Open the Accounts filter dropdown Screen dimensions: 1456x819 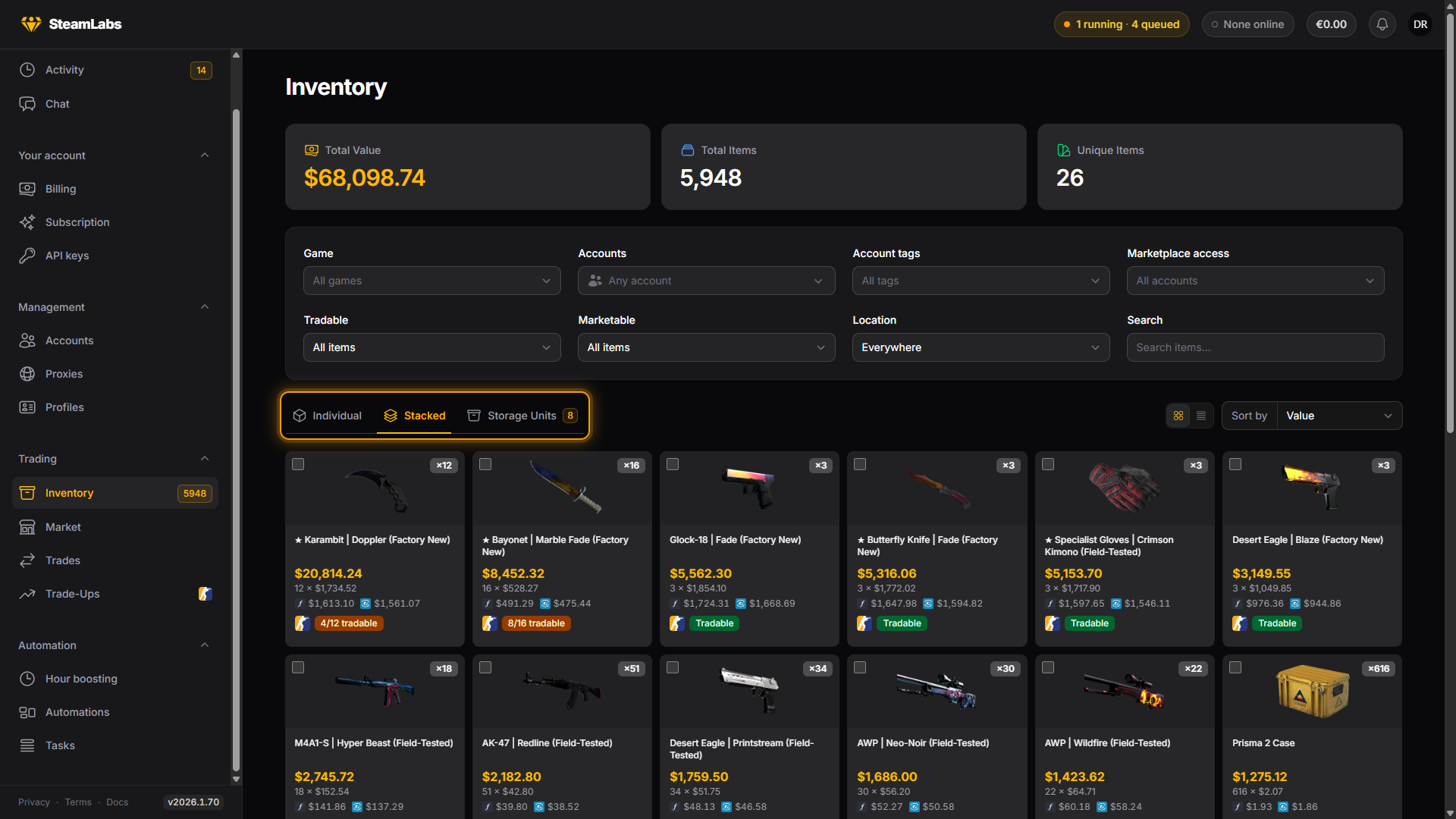[707, 281]
